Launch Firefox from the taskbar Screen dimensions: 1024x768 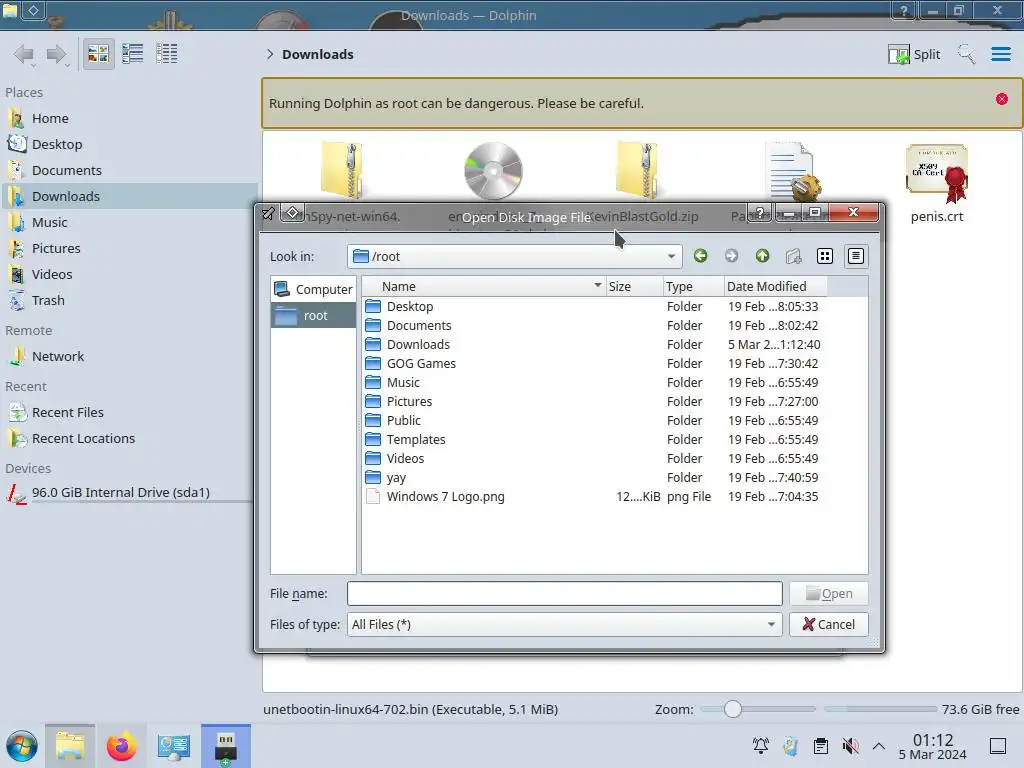(x=121, y=746)
